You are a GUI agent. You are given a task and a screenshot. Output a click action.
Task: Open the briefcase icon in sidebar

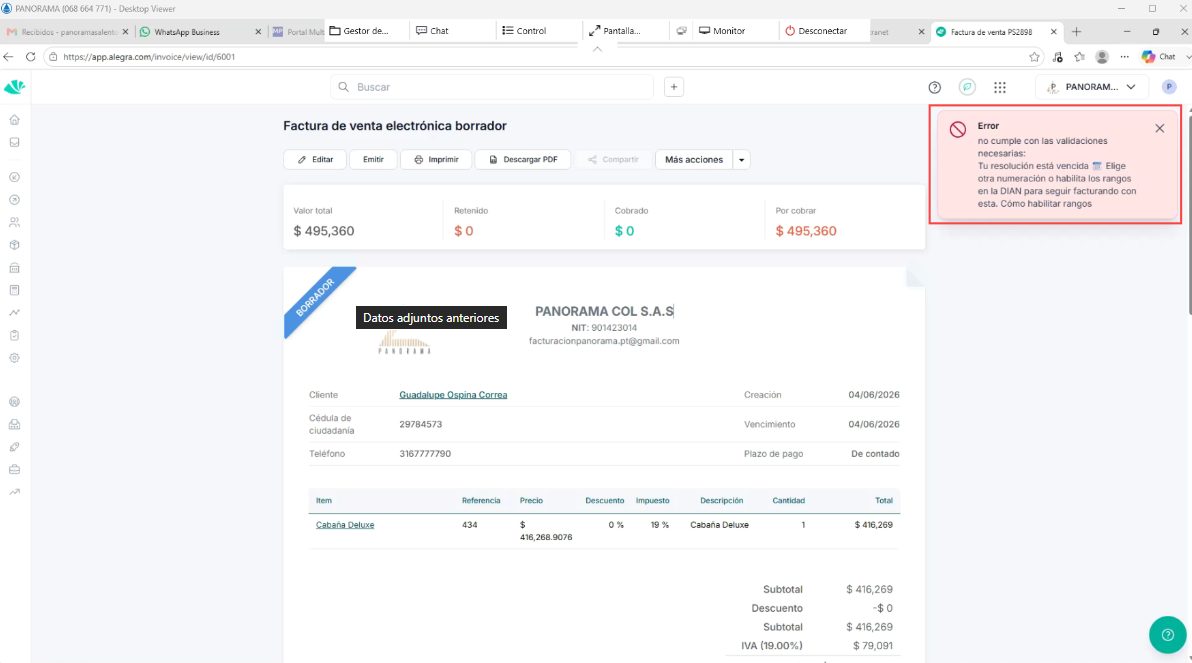14,469
